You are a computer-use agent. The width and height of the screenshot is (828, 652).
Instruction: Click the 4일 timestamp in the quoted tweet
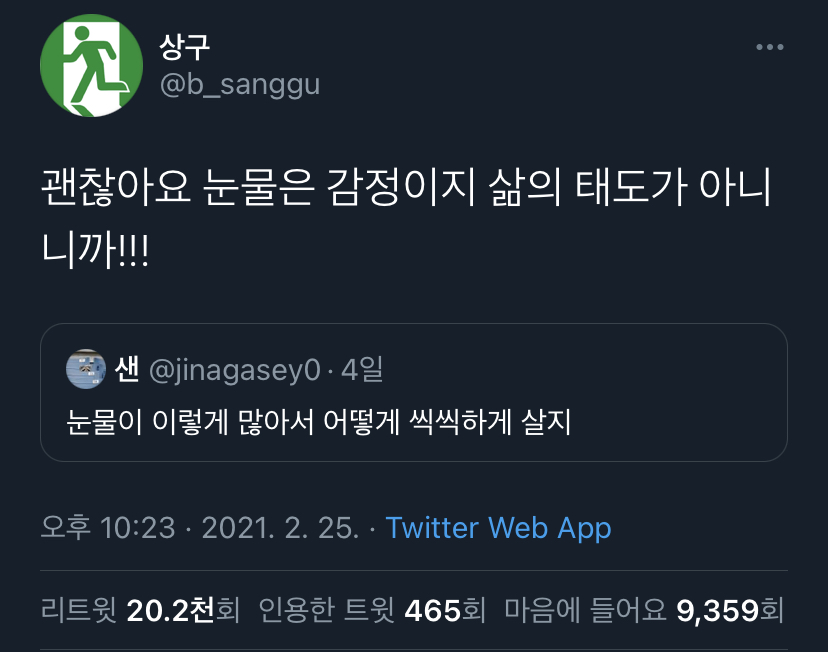tap(362, 371)
